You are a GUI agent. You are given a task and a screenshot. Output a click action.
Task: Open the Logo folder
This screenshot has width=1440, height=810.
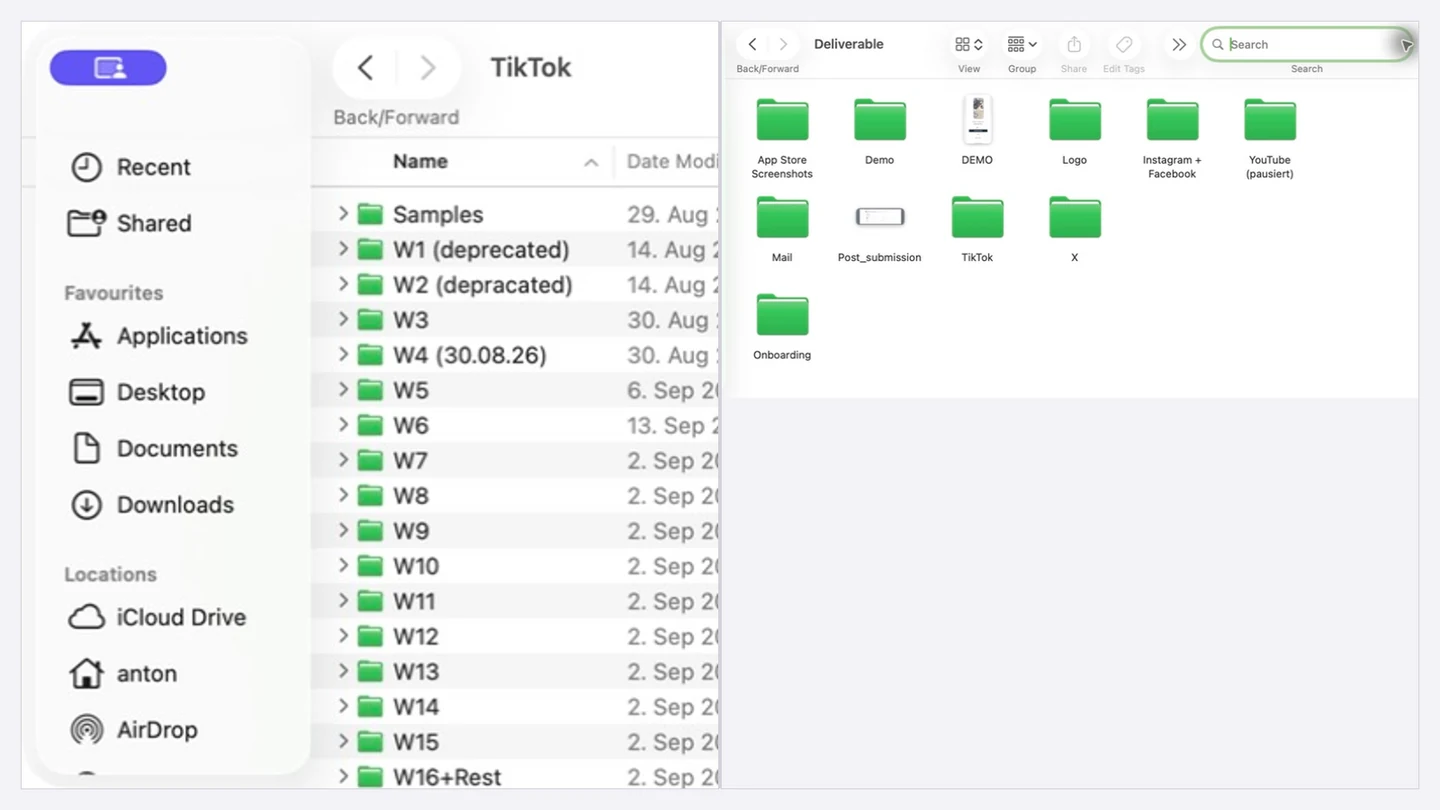click(x=1075, y=131)
